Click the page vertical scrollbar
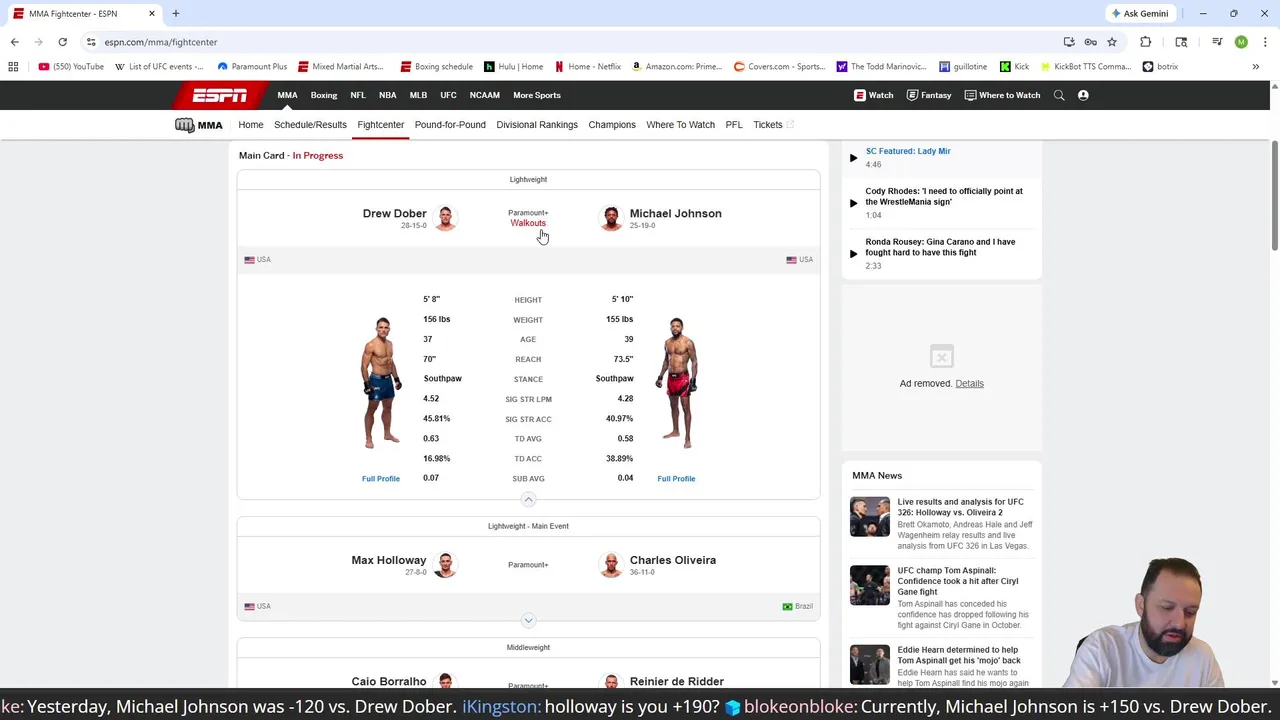The image size is (1280, 720). (1274, 195)
